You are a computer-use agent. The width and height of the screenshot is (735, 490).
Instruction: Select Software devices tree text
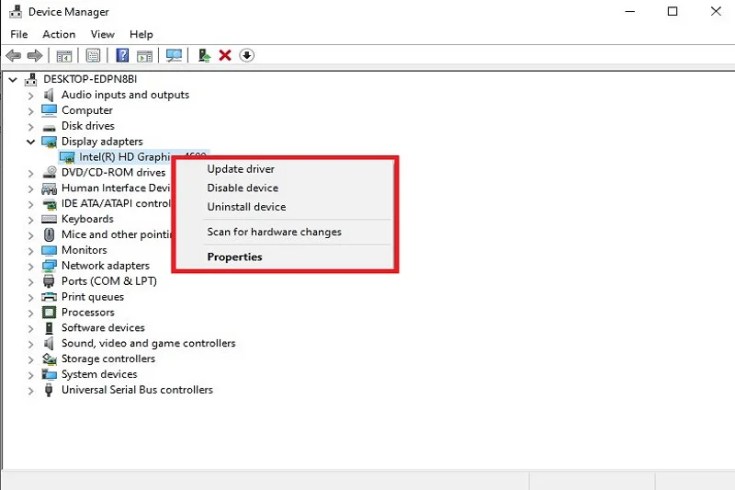click(103, 327)
